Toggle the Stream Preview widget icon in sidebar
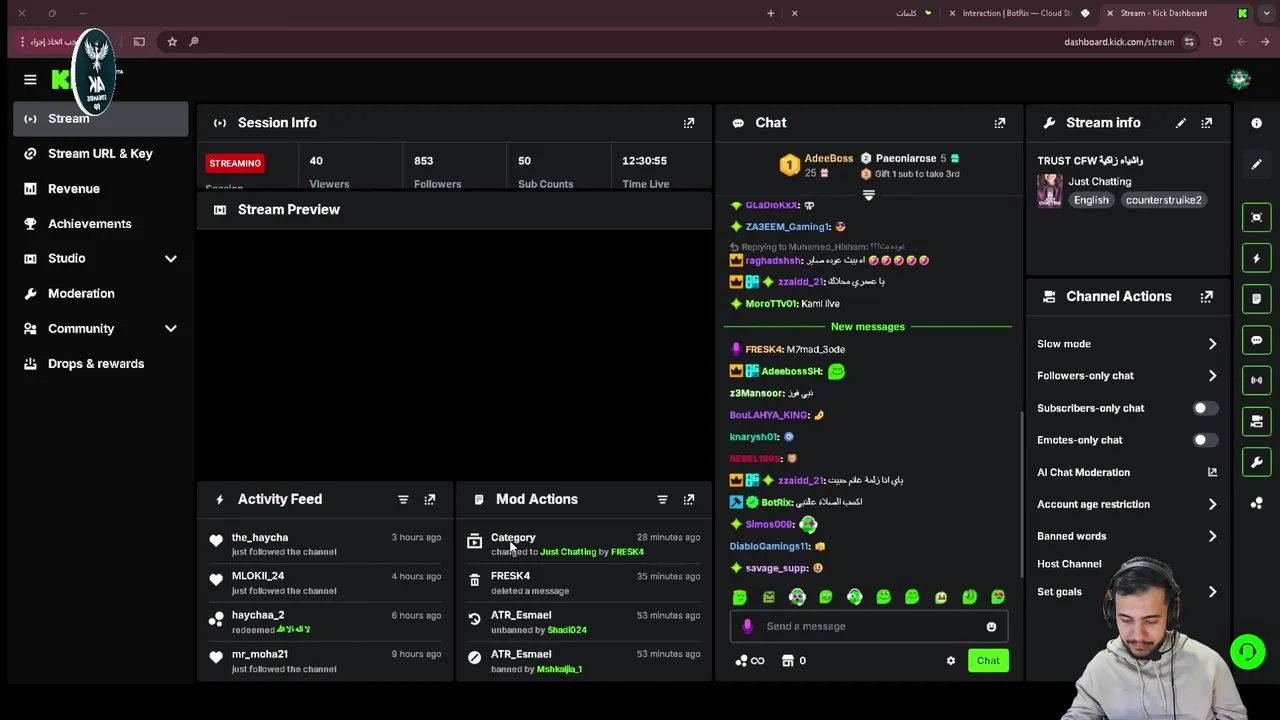The image size is (1280, 720). click(1257, 217)
